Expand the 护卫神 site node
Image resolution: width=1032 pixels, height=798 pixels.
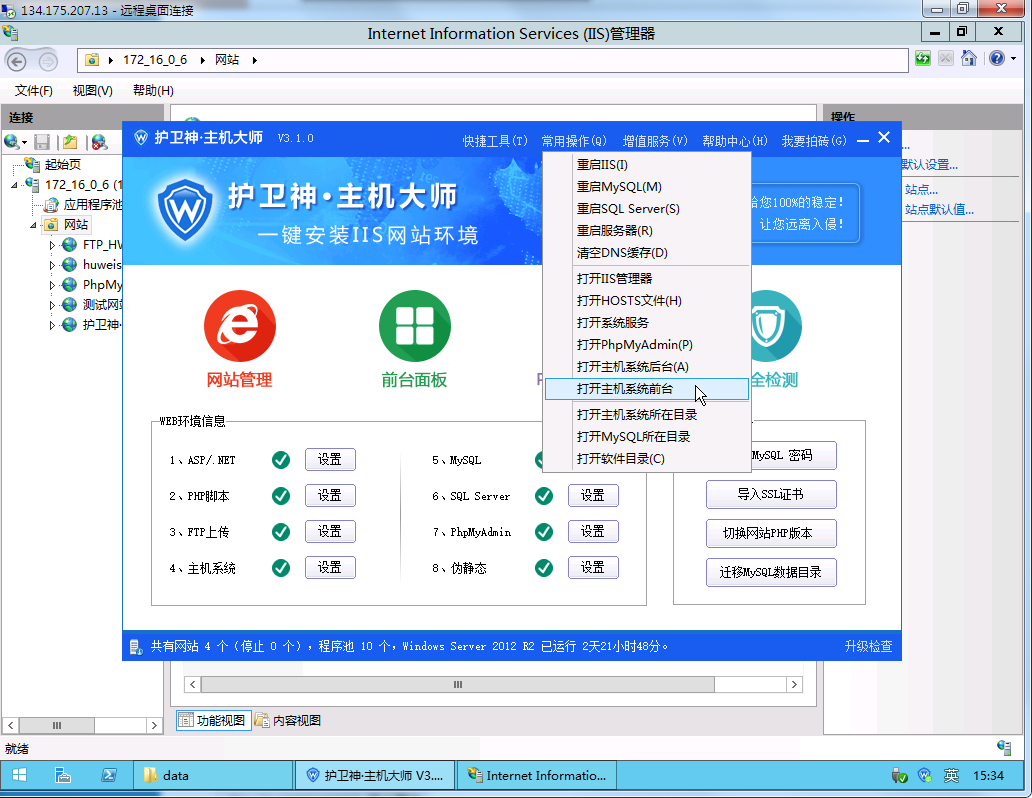tap(52, 325)
